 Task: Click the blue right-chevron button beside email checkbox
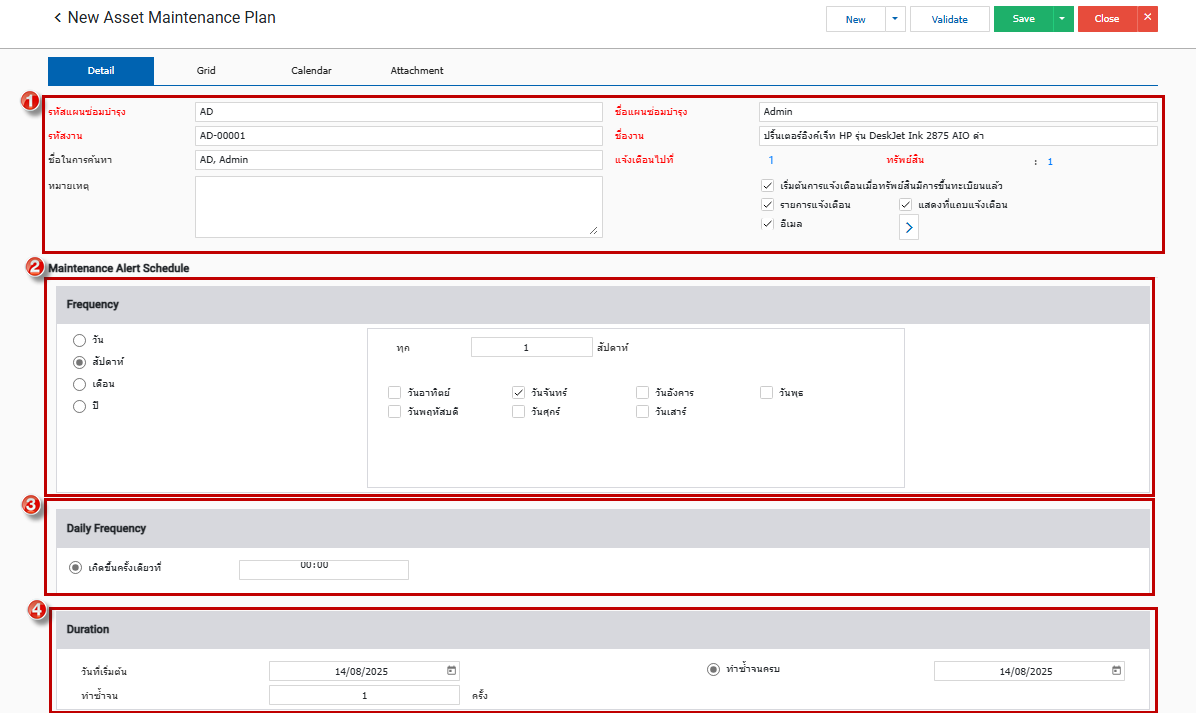[x=909, y=228]
